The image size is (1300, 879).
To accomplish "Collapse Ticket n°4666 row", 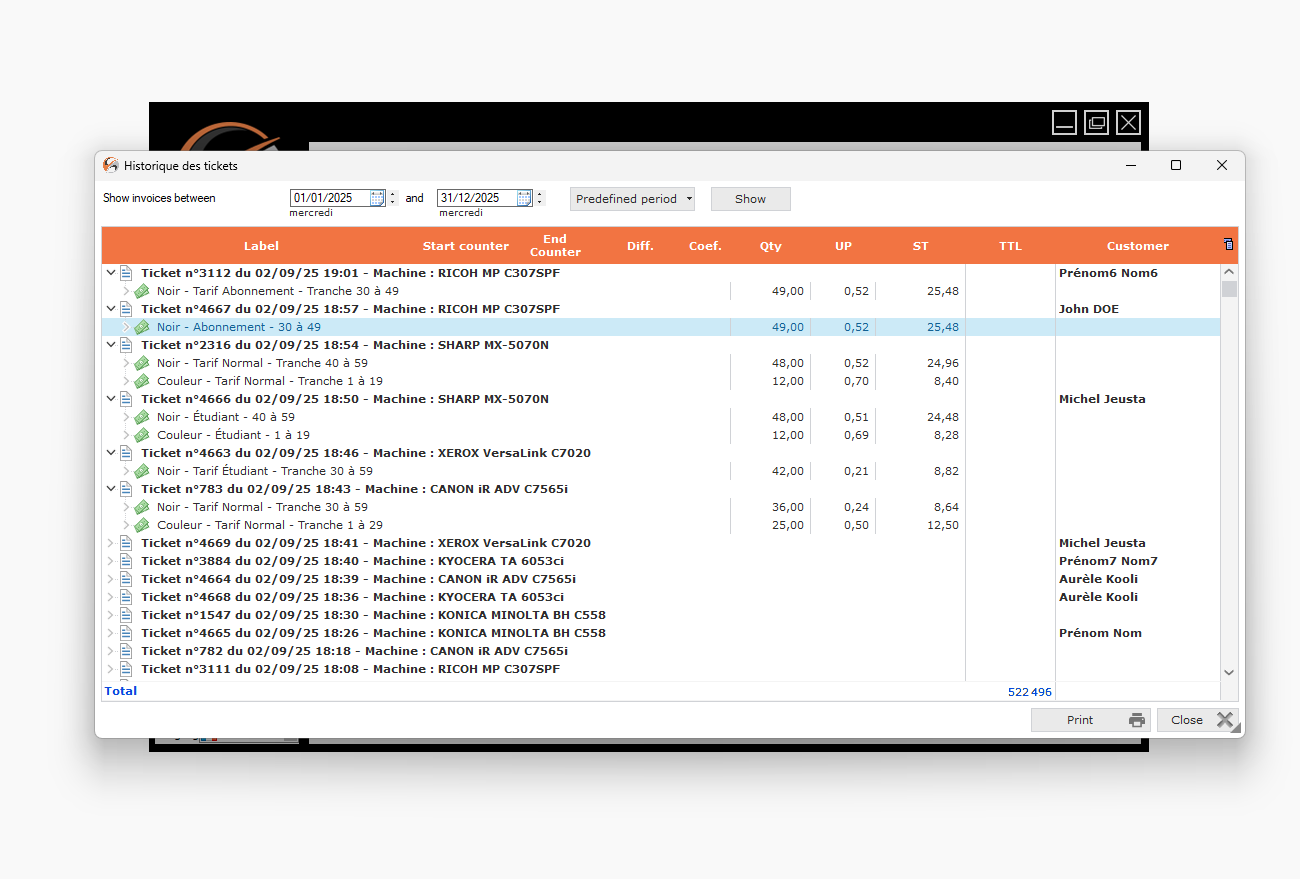I will point(110,399).
